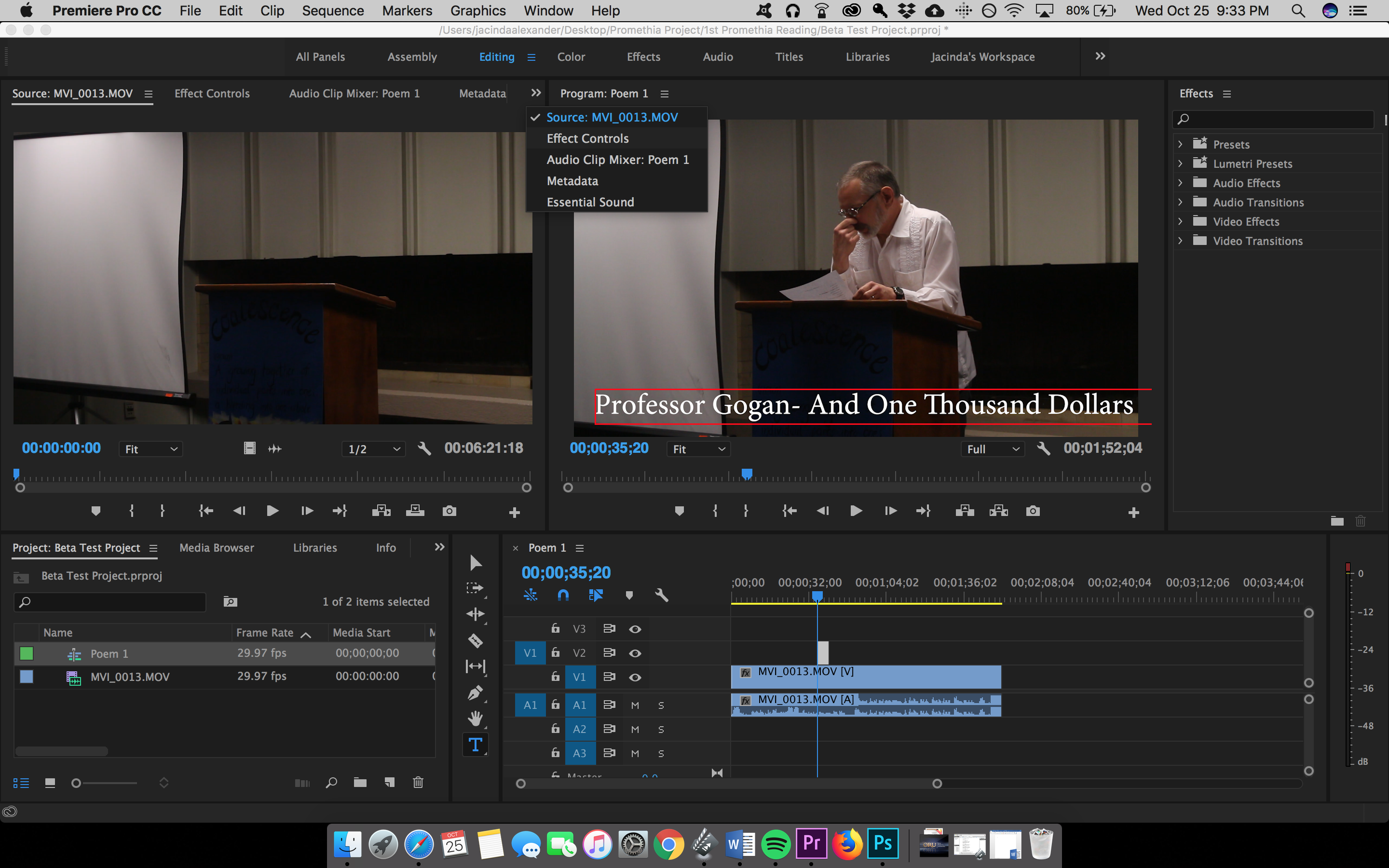1389x868 pixels.
Task: Open Program monitor Full resolution dropdown
Action: coord(993,449)
